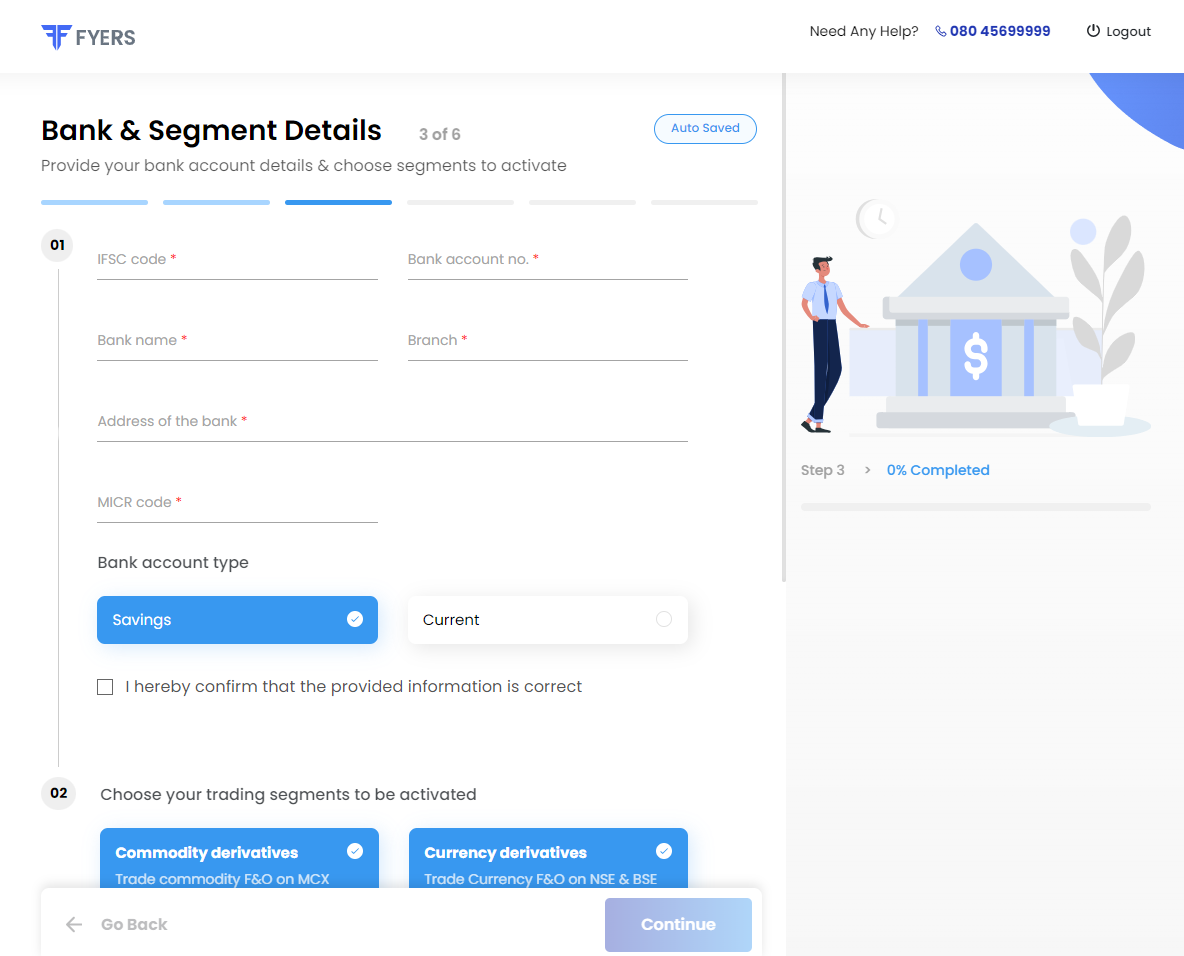
Task: Select Savings bank account type
Action: tap(237, 620)
